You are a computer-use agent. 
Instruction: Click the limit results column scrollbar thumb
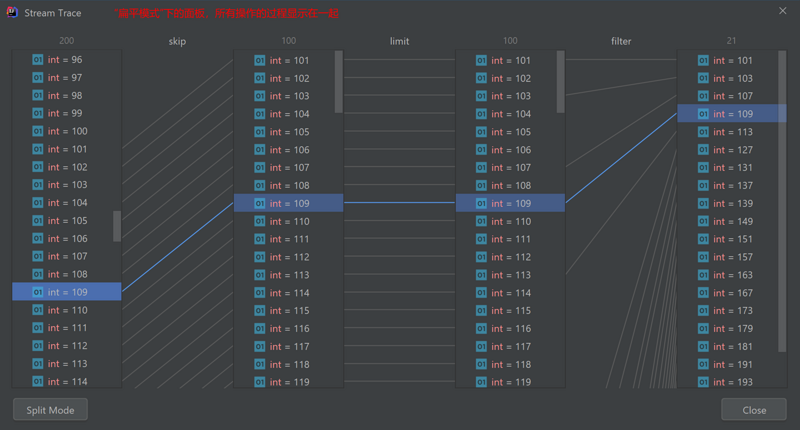561,82
